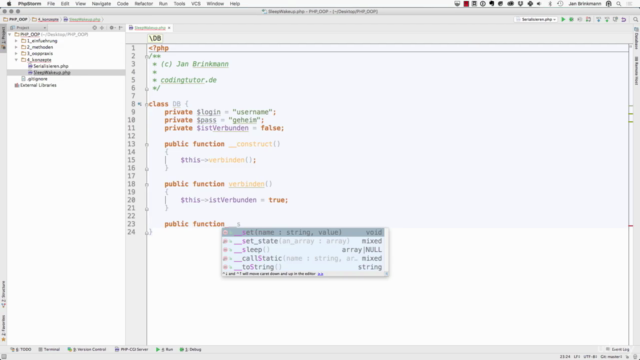The image size is (640, 360).
Task: Close the SleepWakeup.php tab
Action: (169, 28)
